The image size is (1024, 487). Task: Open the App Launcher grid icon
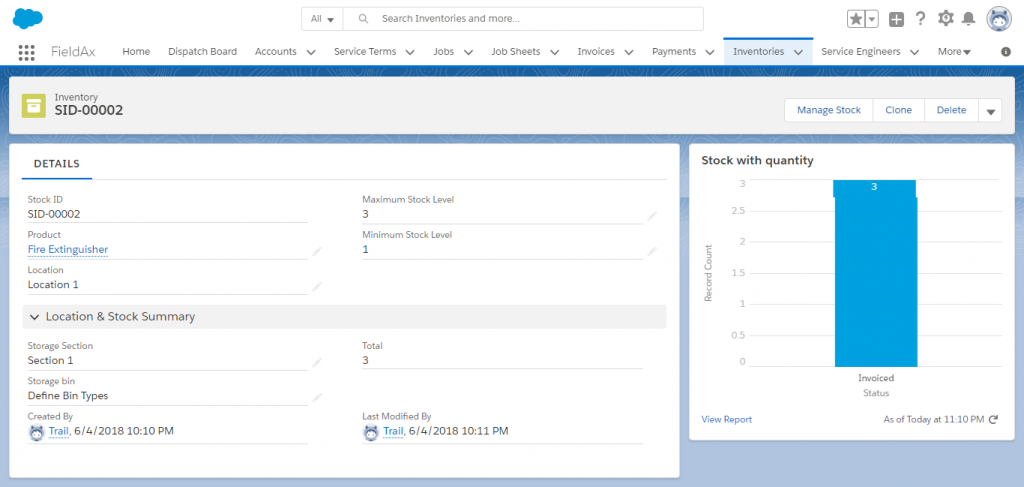pos(26,52)
